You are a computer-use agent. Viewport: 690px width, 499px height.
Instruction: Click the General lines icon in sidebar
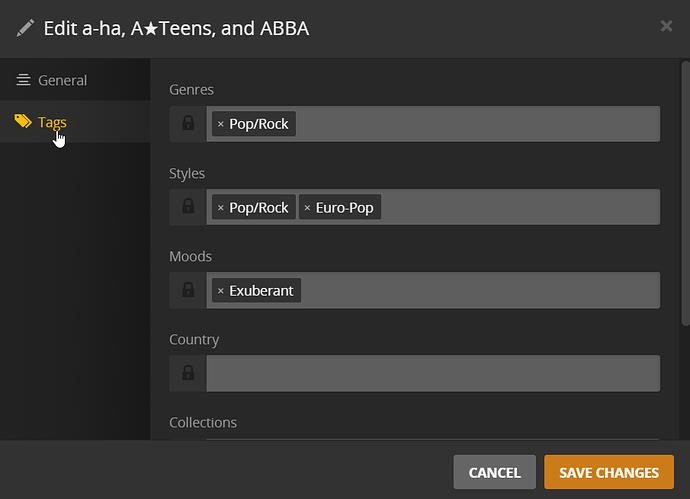click(x=23, y=80)
